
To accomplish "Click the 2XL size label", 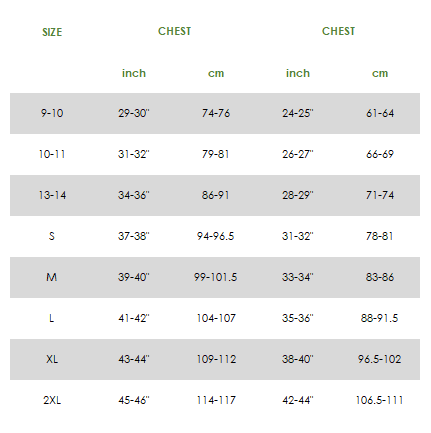I will 52,400.
